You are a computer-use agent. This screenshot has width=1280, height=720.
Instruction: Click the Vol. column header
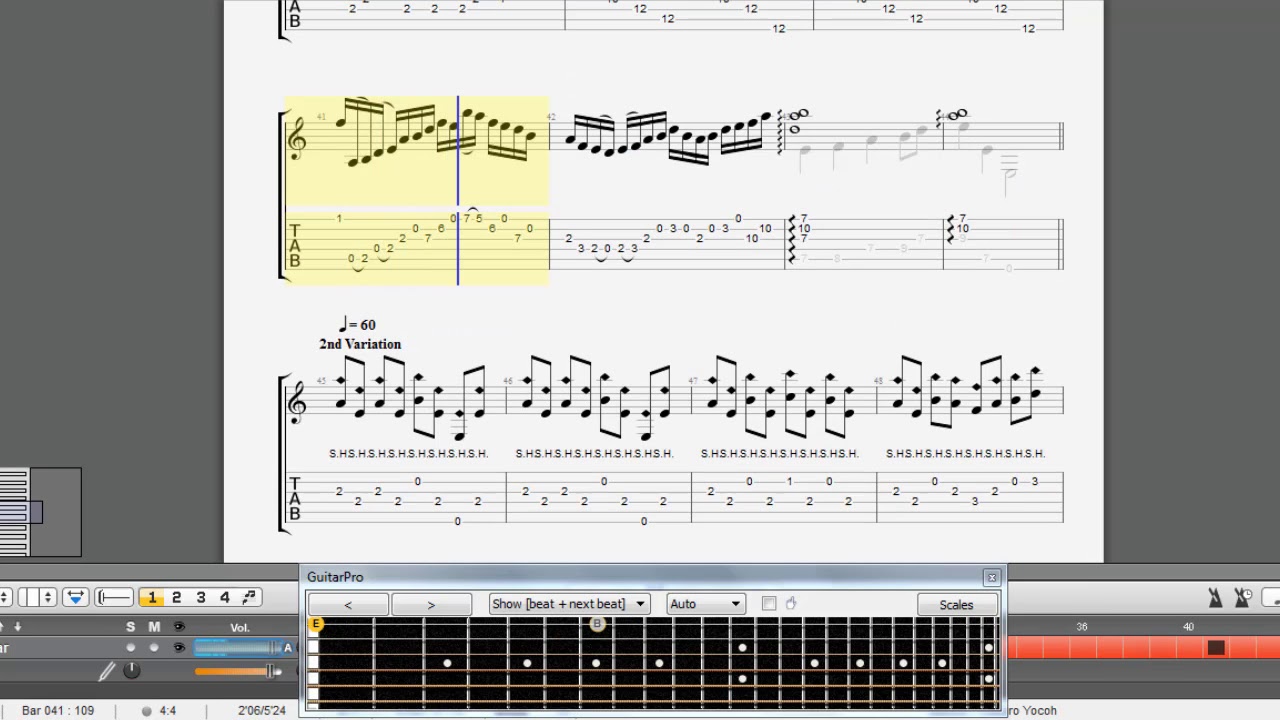[240, 628]
